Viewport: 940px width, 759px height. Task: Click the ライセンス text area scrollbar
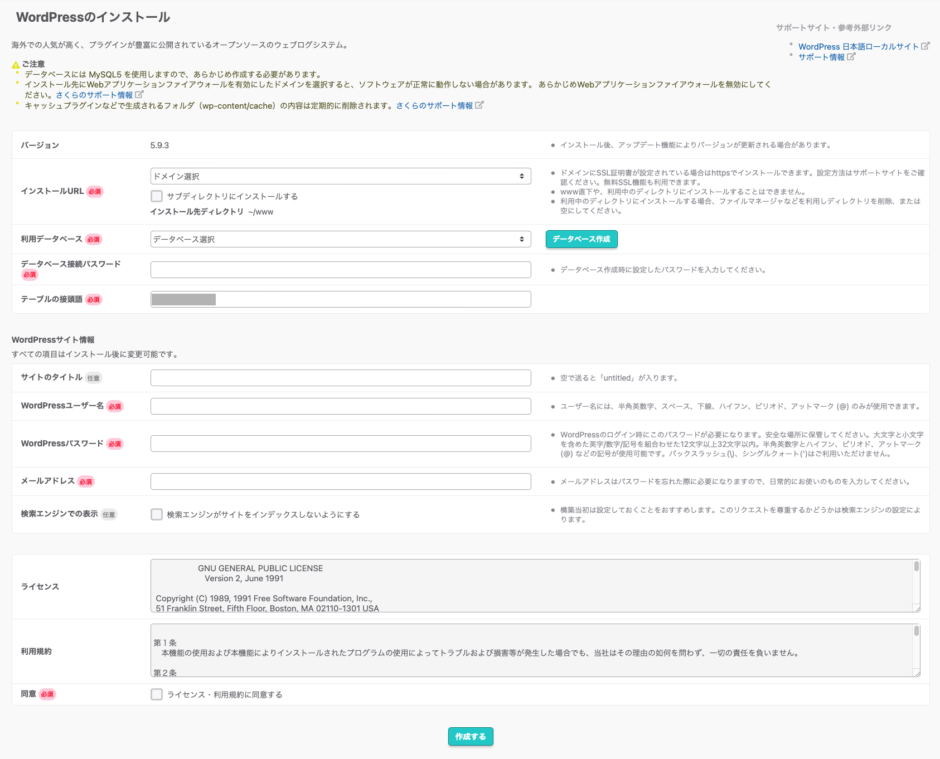(x=916, y=585)
